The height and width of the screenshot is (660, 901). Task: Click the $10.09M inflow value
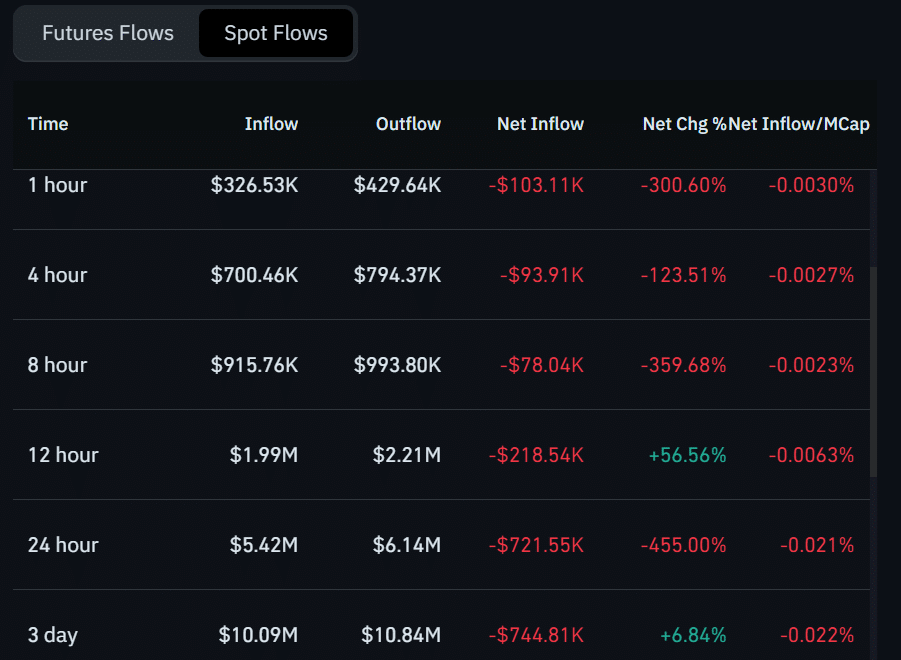pos(258,635)
